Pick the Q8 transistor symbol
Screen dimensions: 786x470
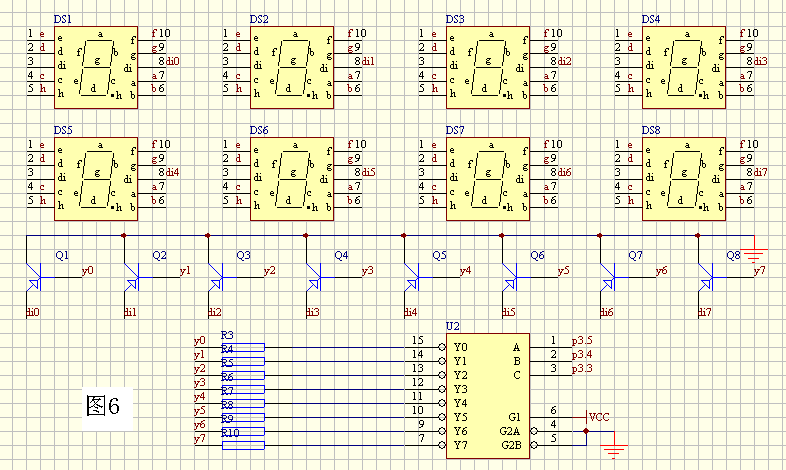[x=708, y=277]
